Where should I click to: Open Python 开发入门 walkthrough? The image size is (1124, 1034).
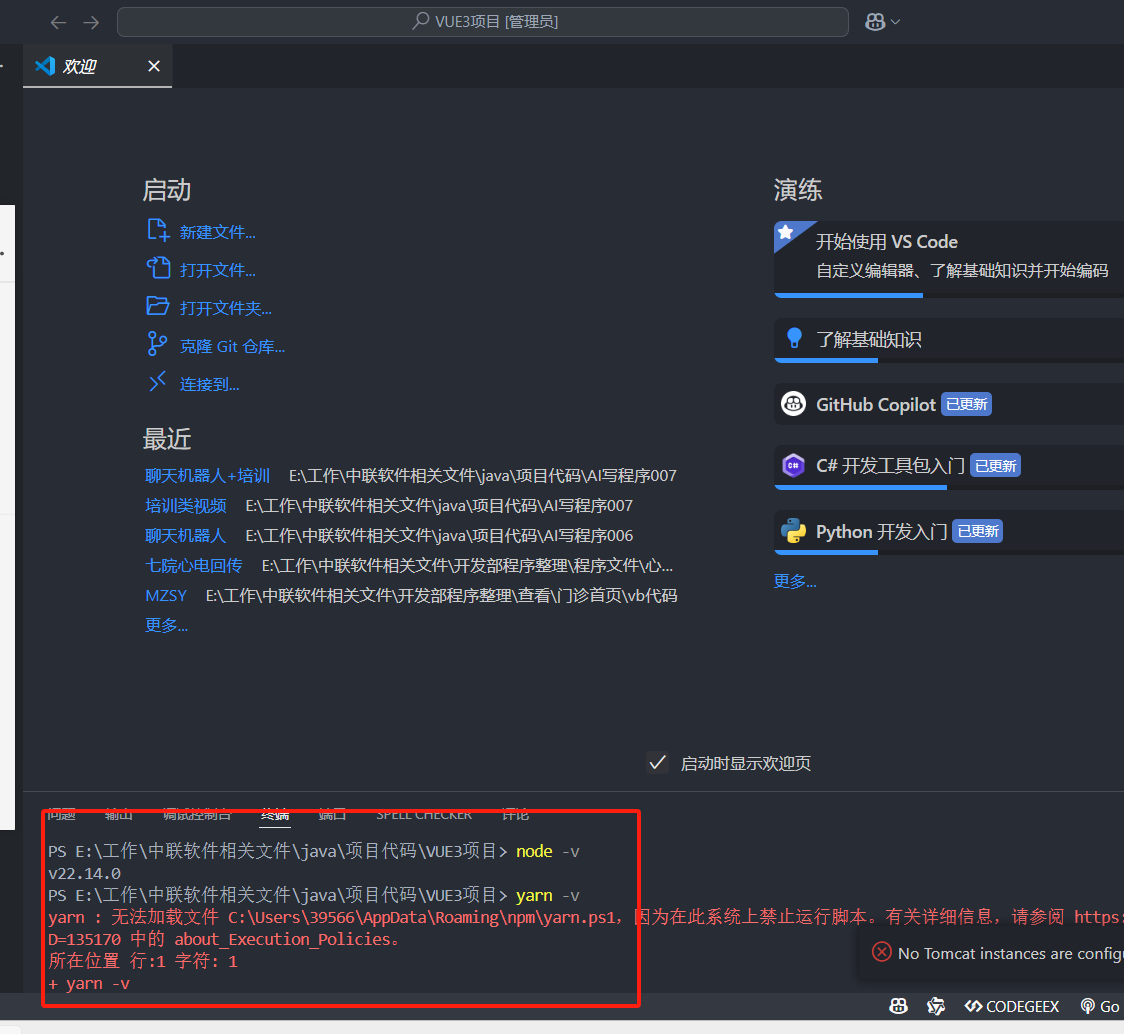tap(949, 531)
